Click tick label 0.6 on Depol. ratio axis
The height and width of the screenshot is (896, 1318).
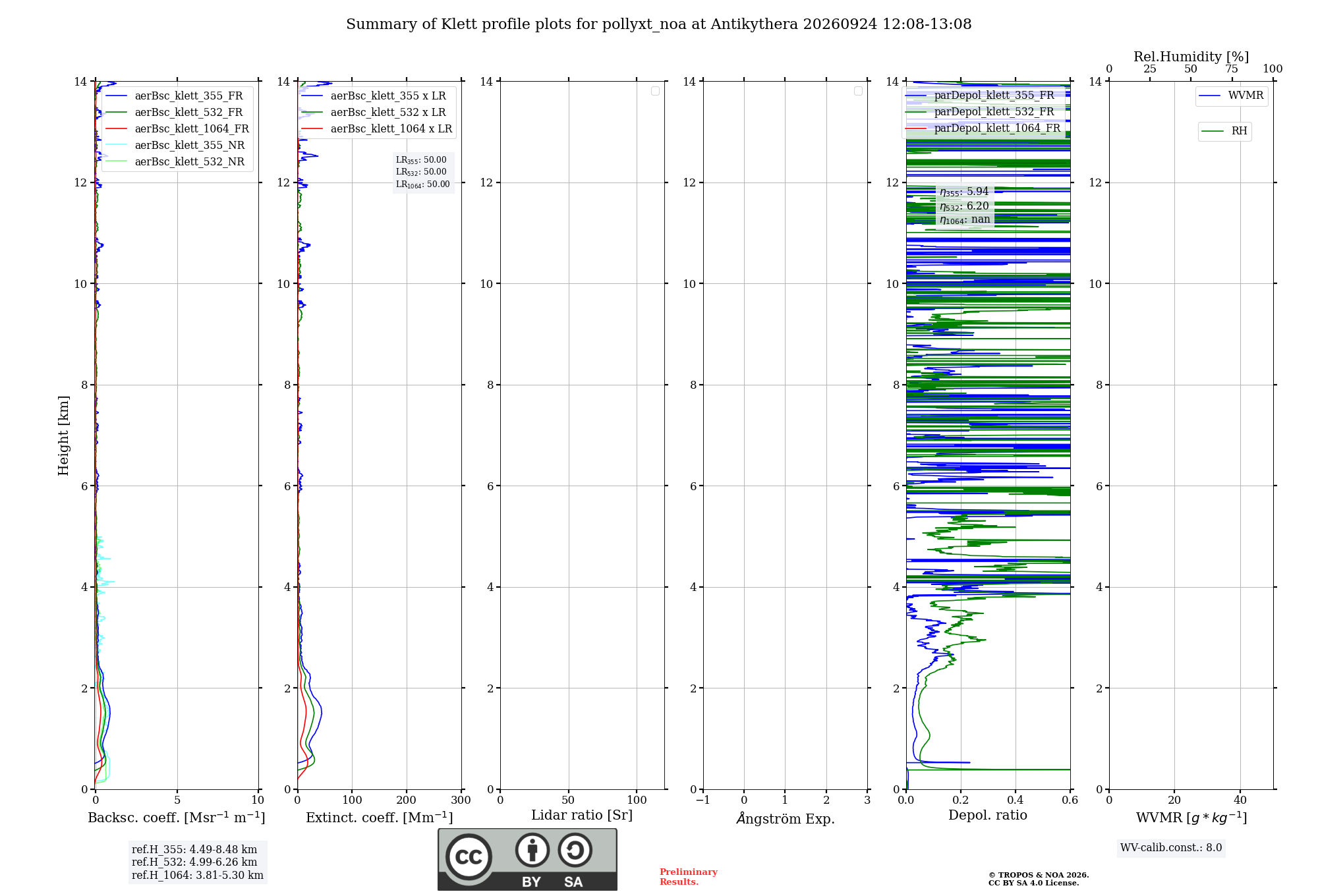pos(1070,800)
